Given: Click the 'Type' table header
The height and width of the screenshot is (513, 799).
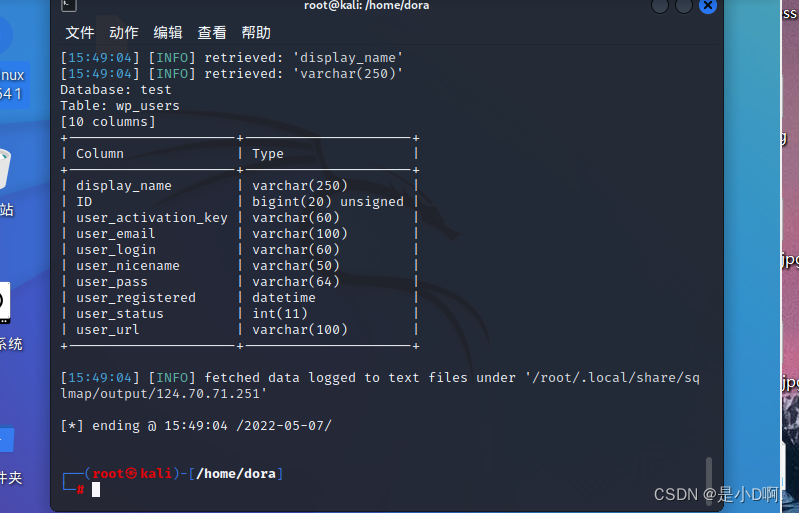Looking at the screenshot, I should tap(268, 154).
